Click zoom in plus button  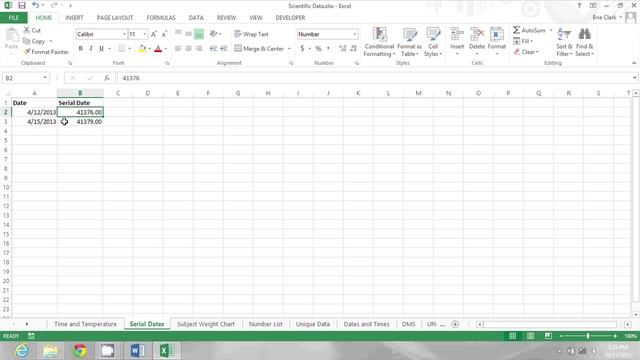pyautogui.click(x=615, y=336)
